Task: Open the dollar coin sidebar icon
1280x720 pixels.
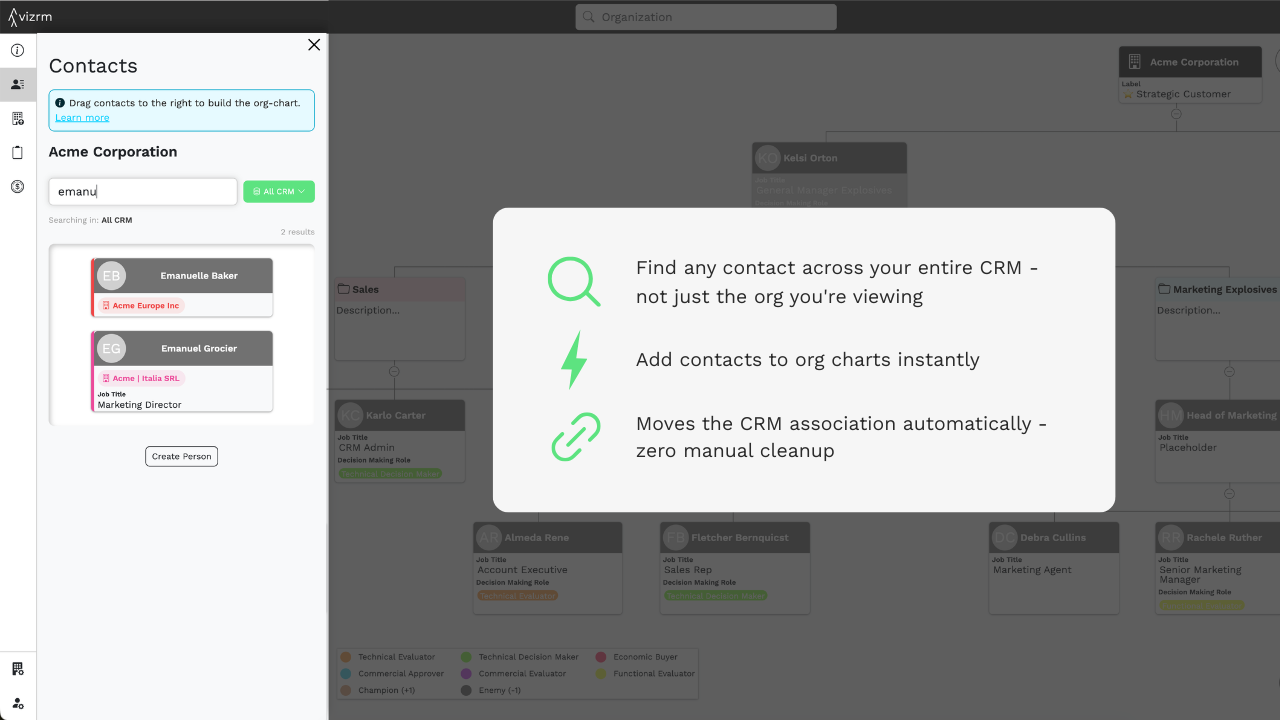Action: 18,186
